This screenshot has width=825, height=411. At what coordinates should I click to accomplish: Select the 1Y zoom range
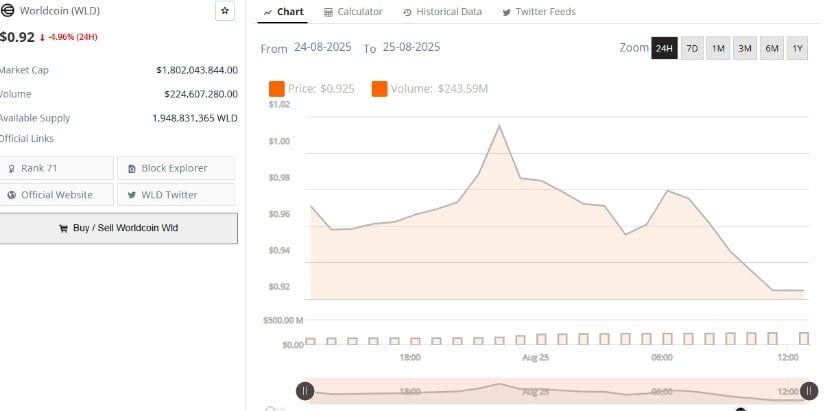pyautogui.click(x=797, y=48)
